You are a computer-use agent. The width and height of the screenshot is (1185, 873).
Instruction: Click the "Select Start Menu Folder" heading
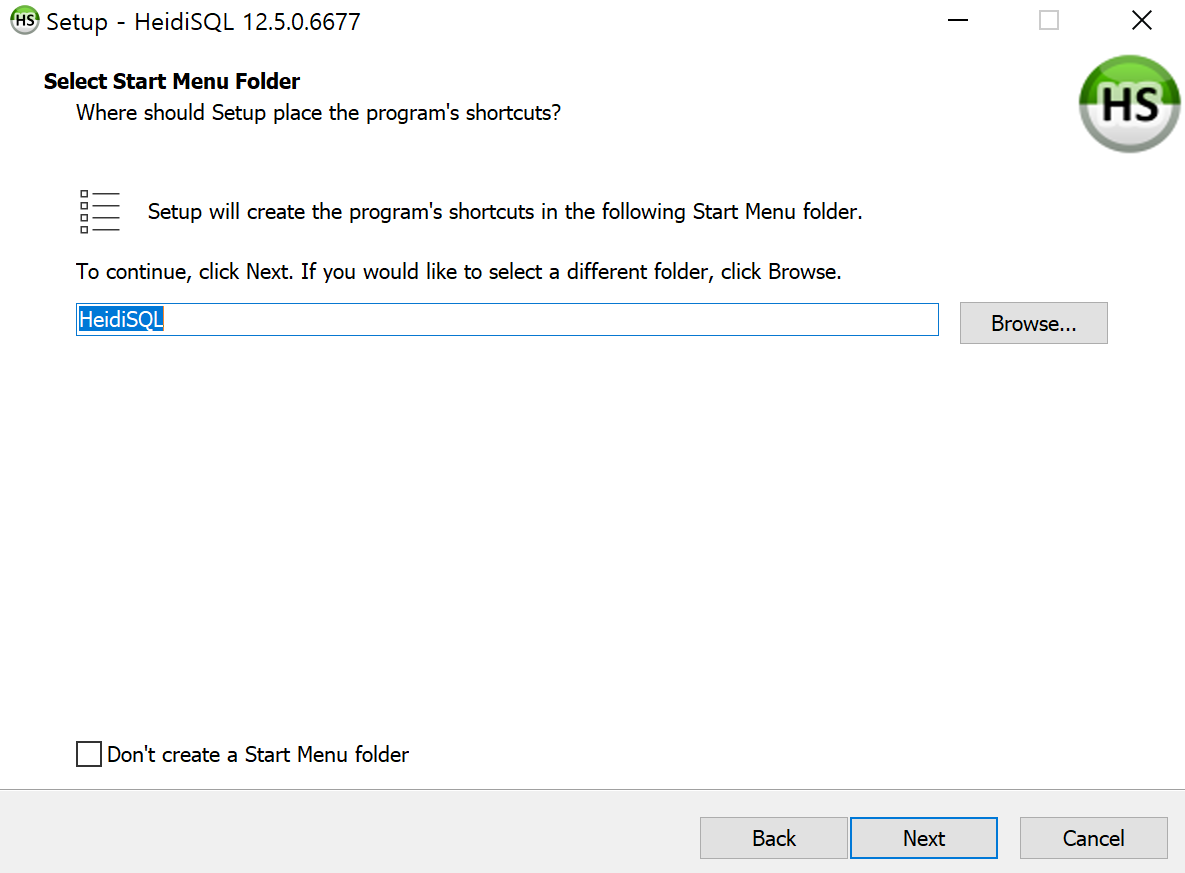pyautogui.click(x=172, y=81)
